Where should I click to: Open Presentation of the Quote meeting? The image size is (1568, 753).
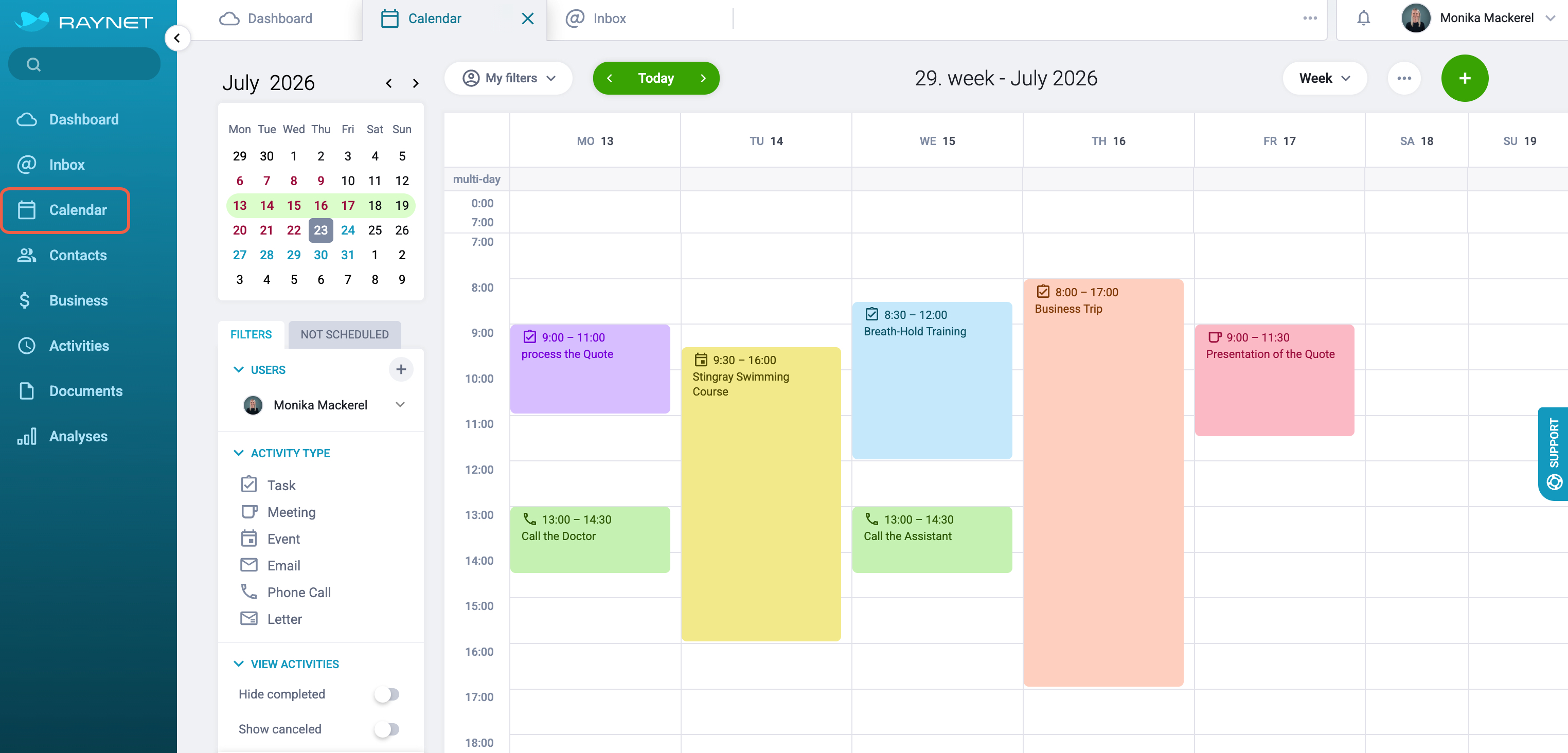pos(1274,380)
